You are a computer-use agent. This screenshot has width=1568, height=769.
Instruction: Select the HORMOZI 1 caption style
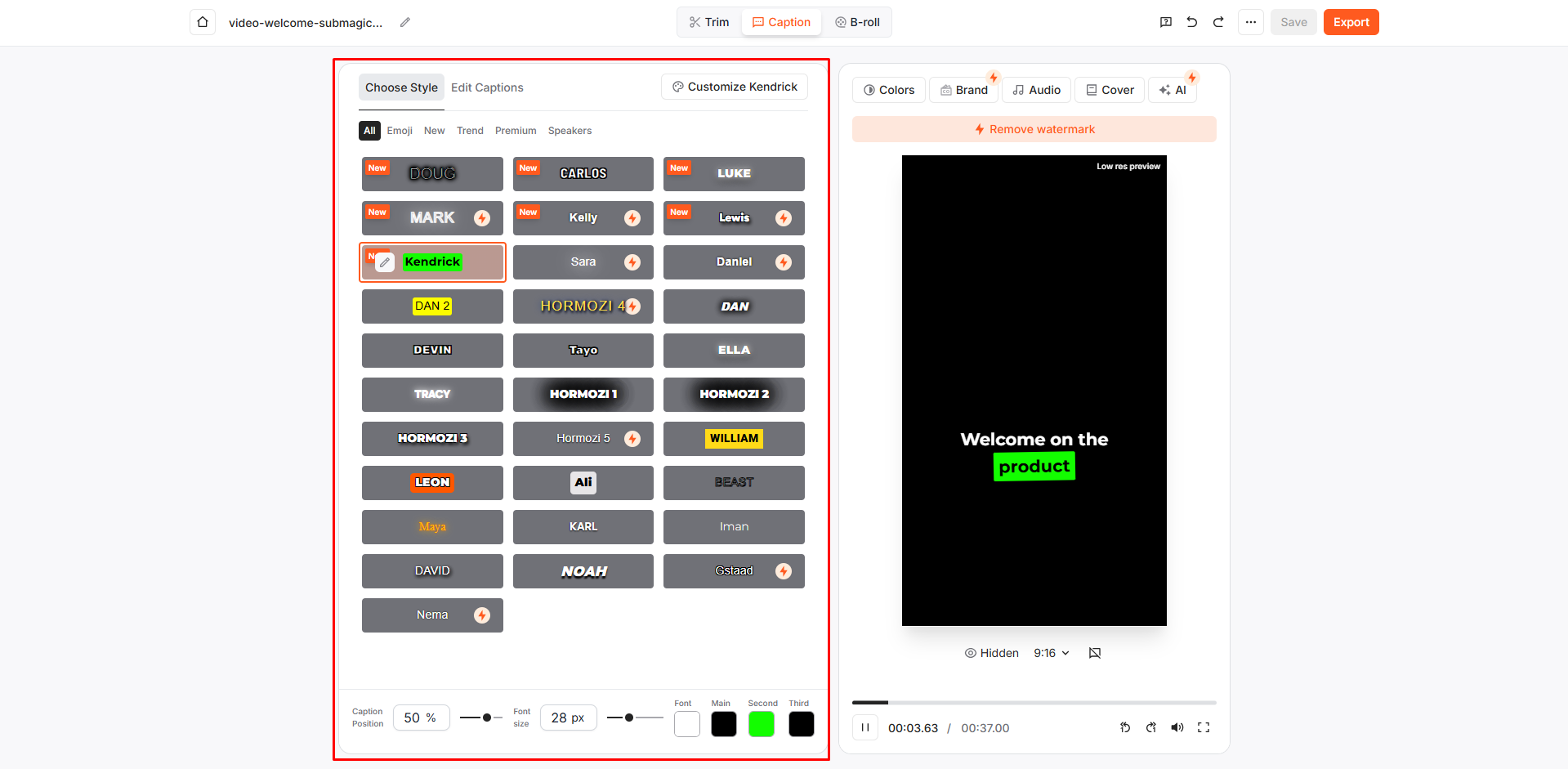click(583, 395)
